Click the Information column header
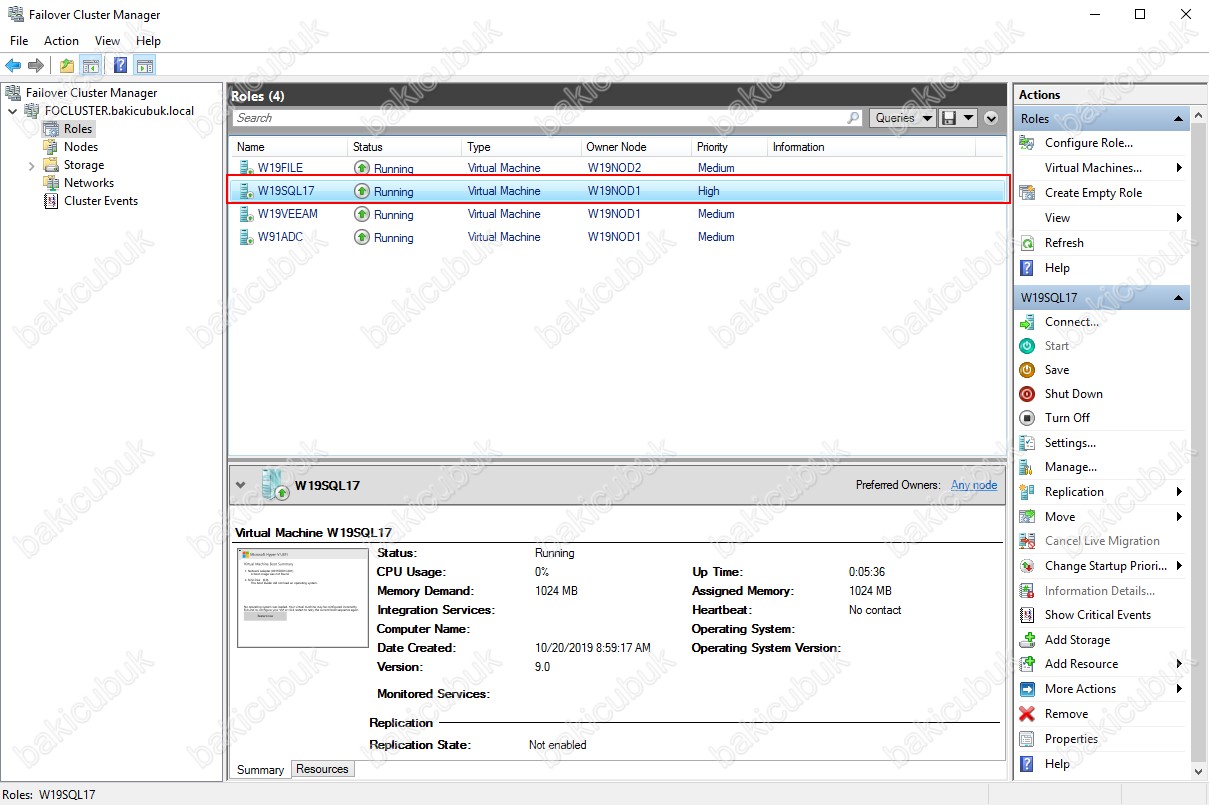Screen dimensions: 1209x805 click(870, 147)
